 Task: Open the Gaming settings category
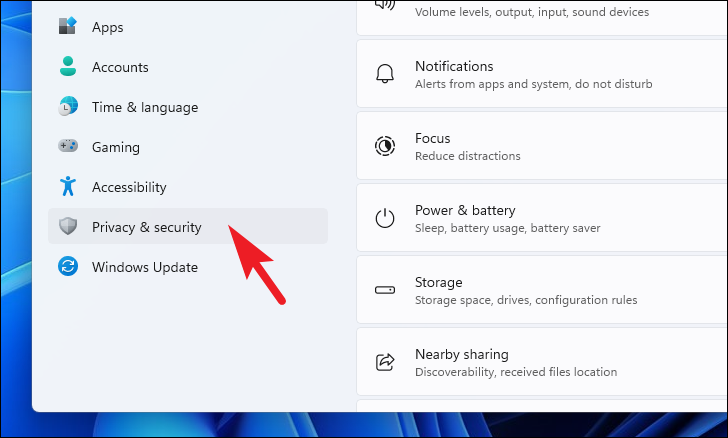click(188, 147)
